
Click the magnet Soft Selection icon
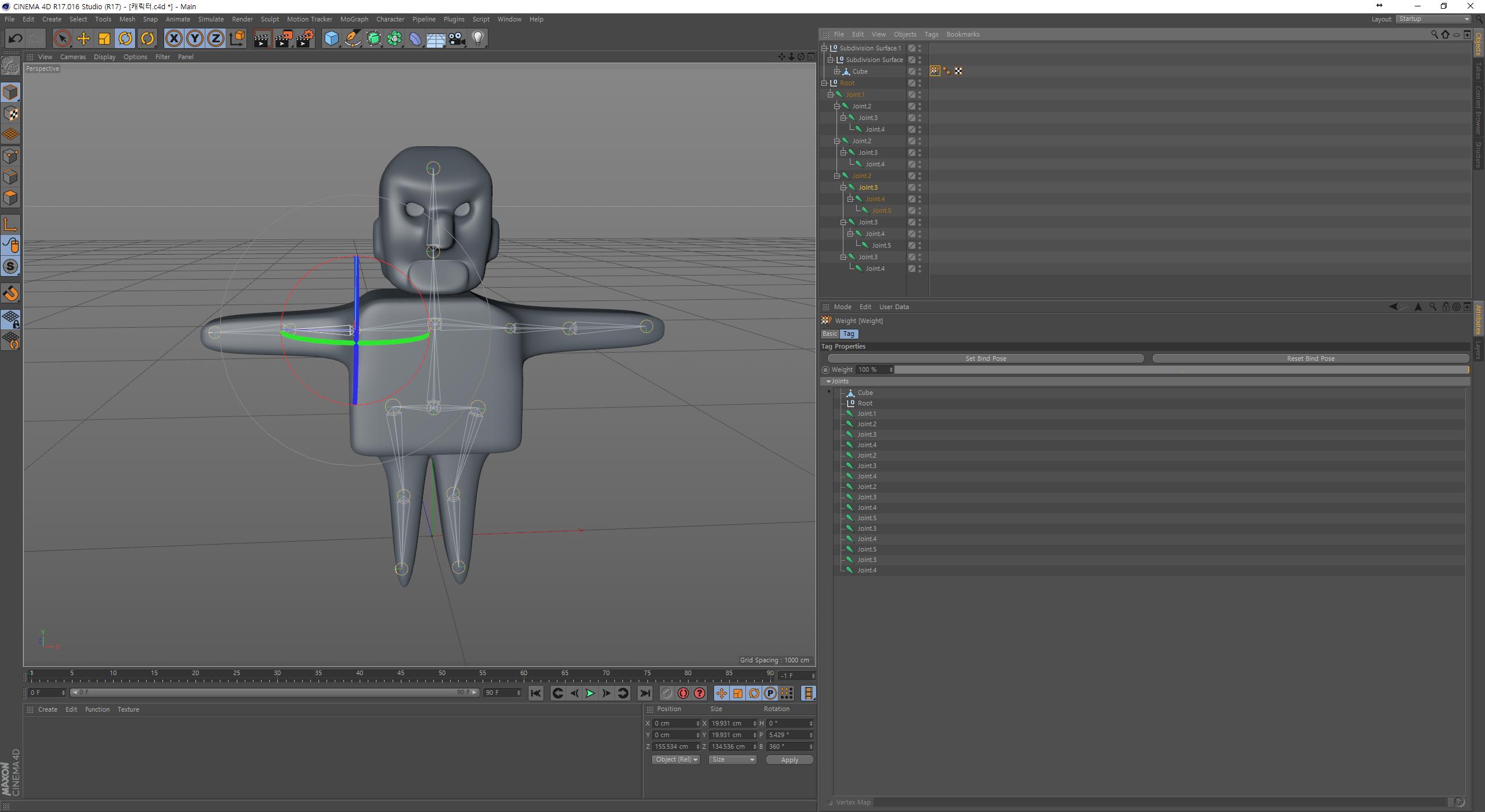(x=10, y=293)
